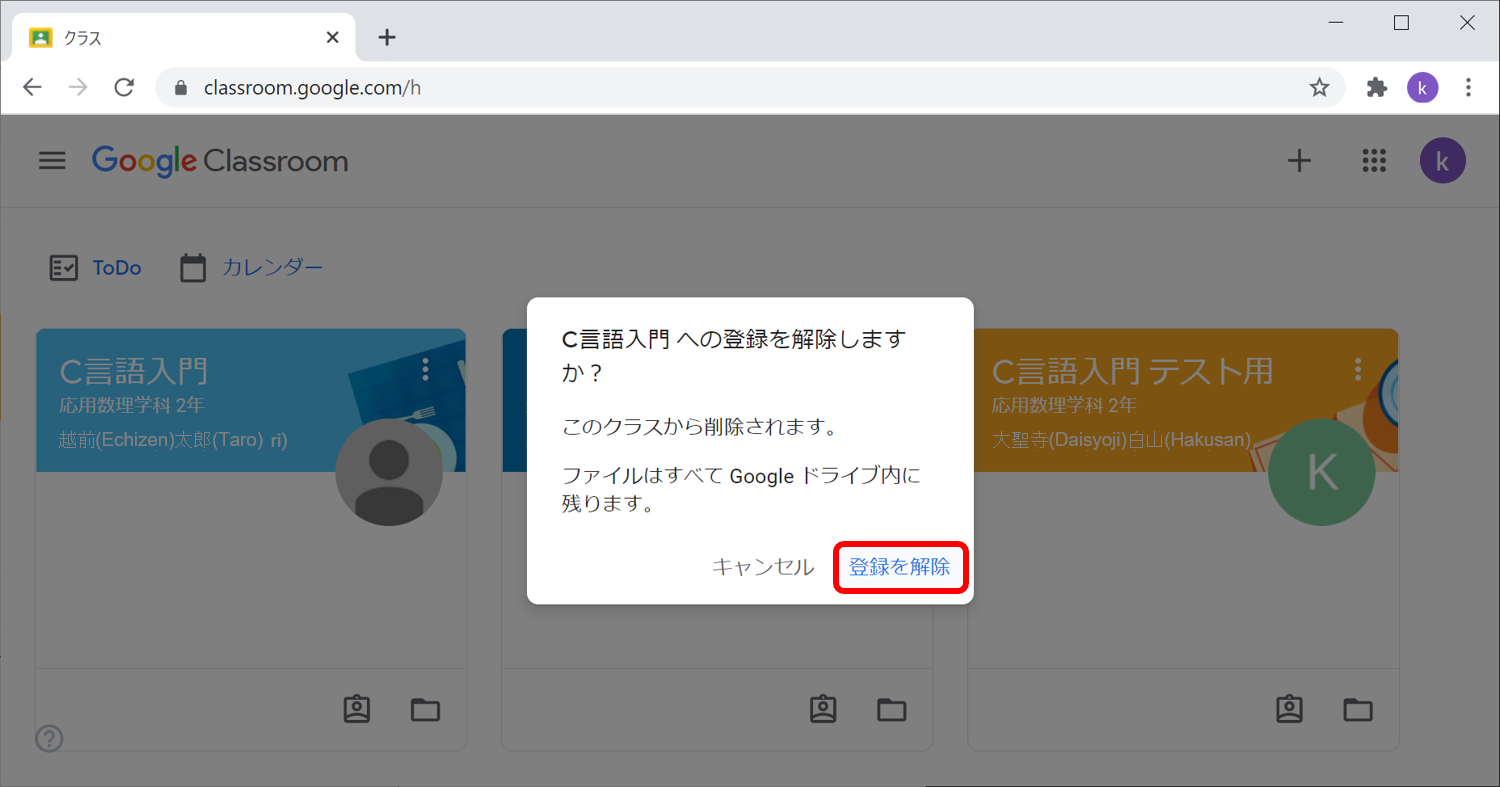
Task: Reload the page
Action: 124,88
